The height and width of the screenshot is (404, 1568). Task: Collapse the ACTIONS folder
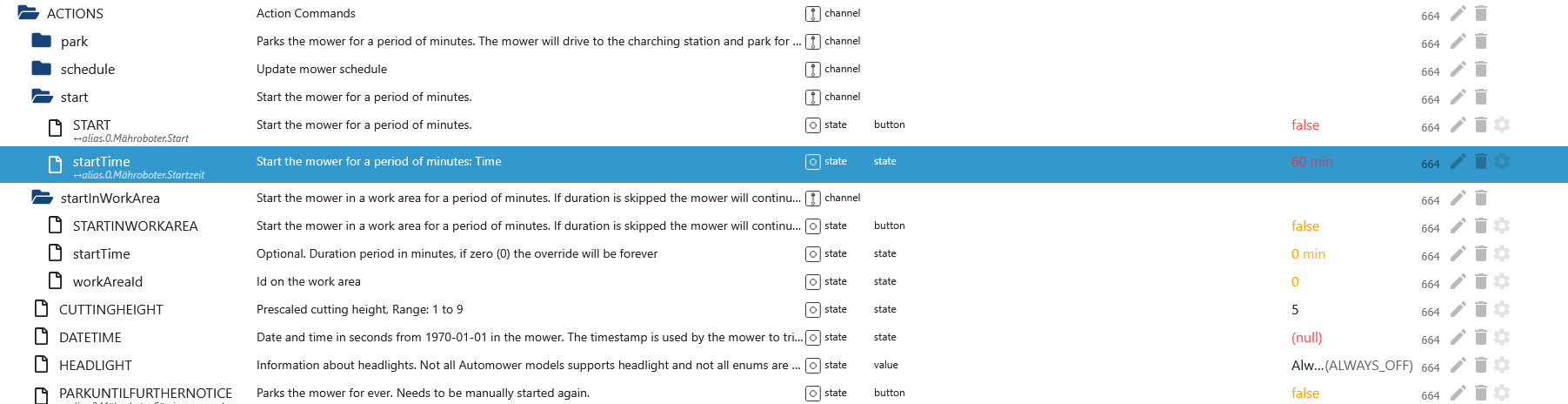click(x=28, y=13)
